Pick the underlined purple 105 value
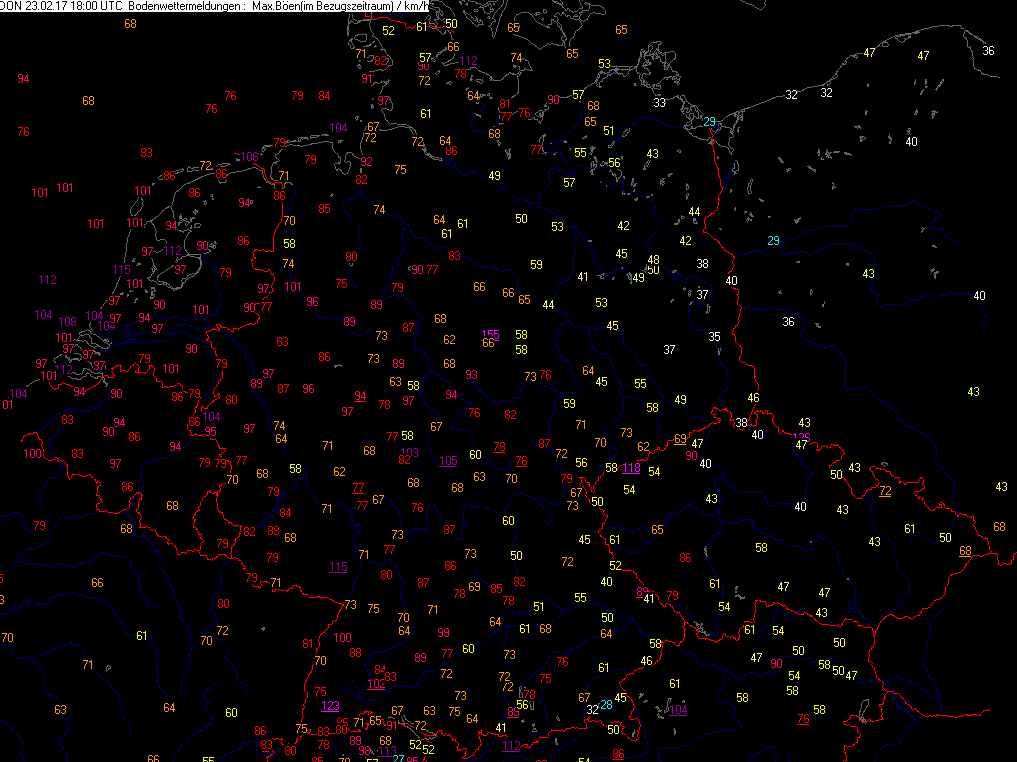The width and height of the screenshot is (1017, 762). 448,460
